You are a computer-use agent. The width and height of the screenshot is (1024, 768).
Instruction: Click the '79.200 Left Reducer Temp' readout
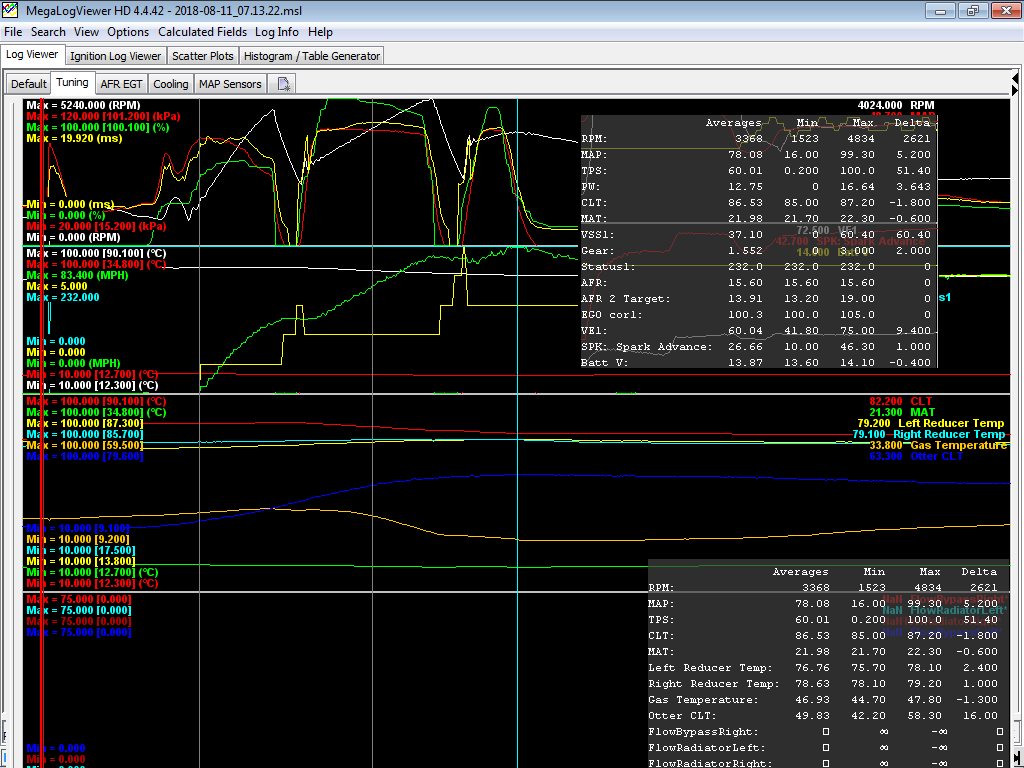[931, 424]
